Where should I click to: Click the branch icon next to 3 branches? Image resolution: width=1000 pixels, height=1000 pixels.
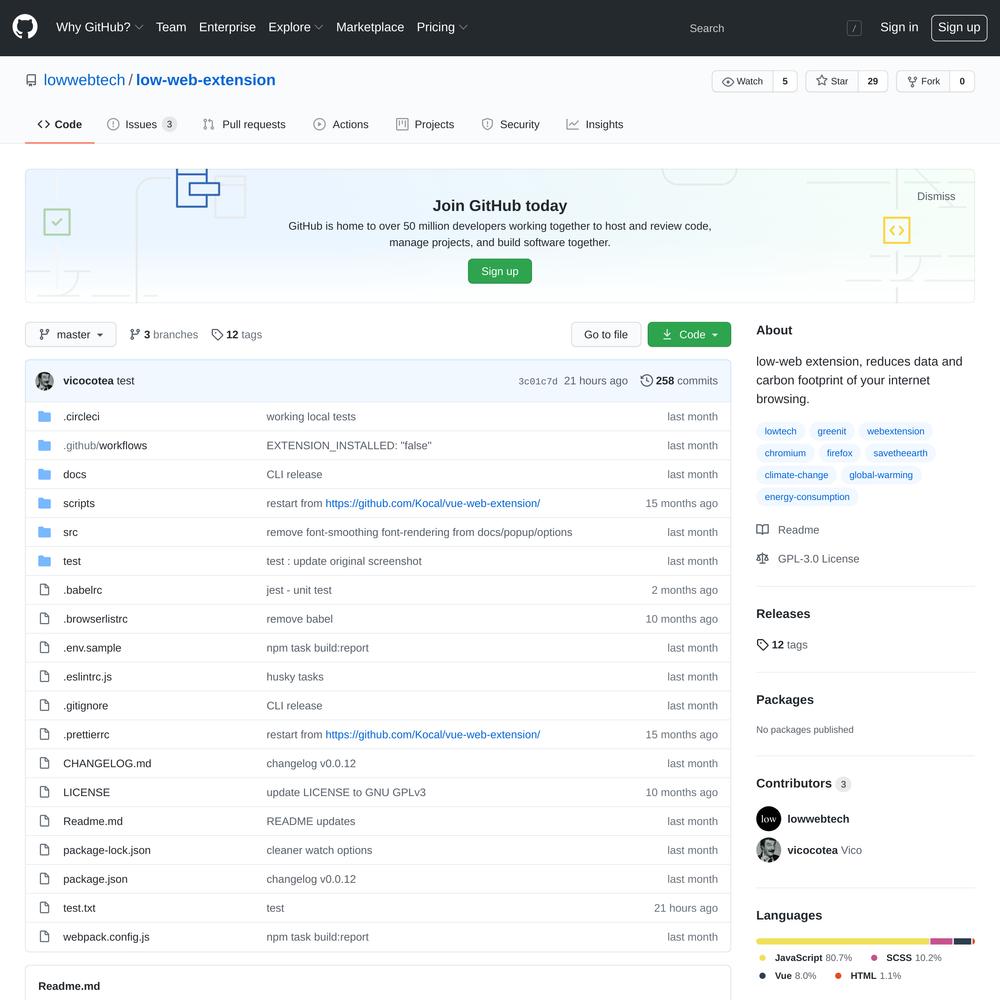tap(135, 335)
